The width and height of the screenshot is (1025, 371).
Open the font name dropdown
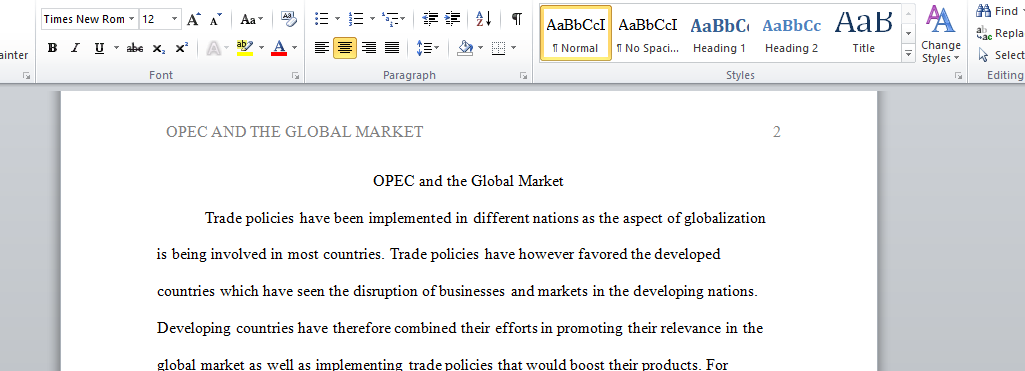pos(131,19)
